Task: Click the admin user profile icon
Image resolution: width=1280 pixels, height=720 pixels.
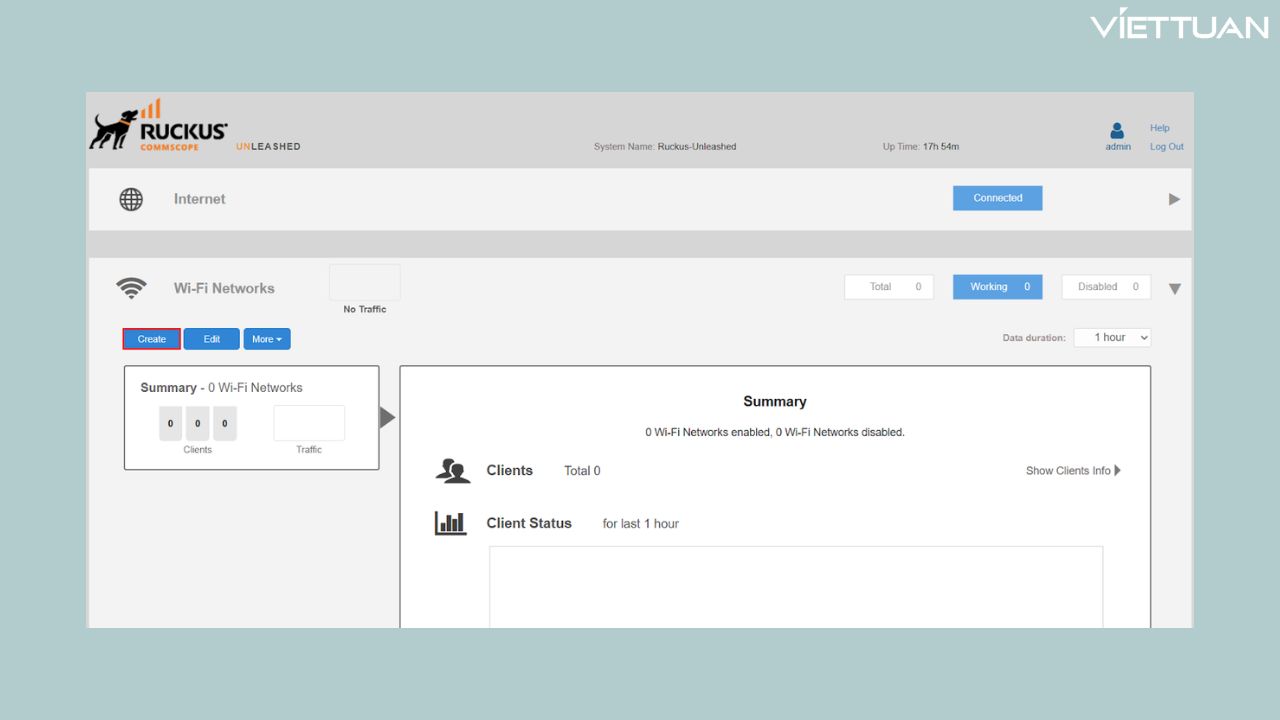Action: point(1117,131)
